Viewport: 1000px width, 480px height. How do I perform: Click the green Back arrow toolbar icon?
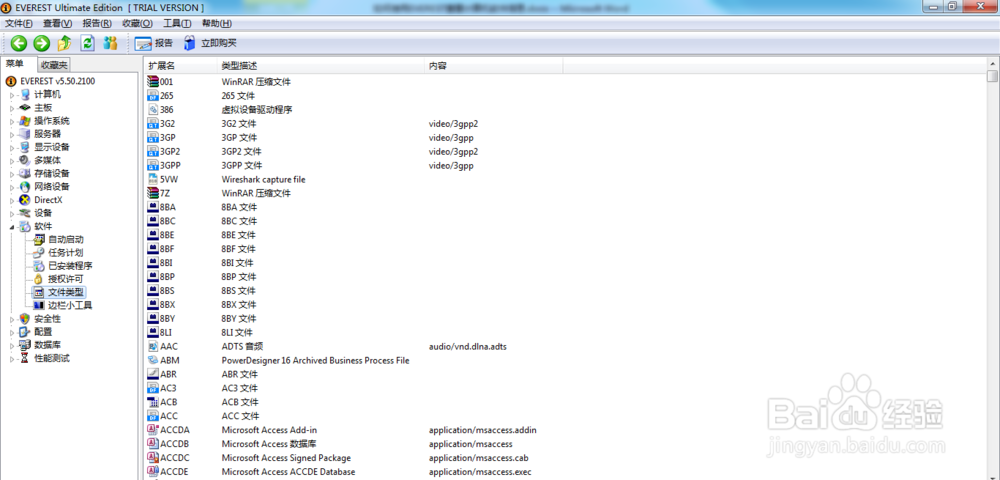(18, 43)
